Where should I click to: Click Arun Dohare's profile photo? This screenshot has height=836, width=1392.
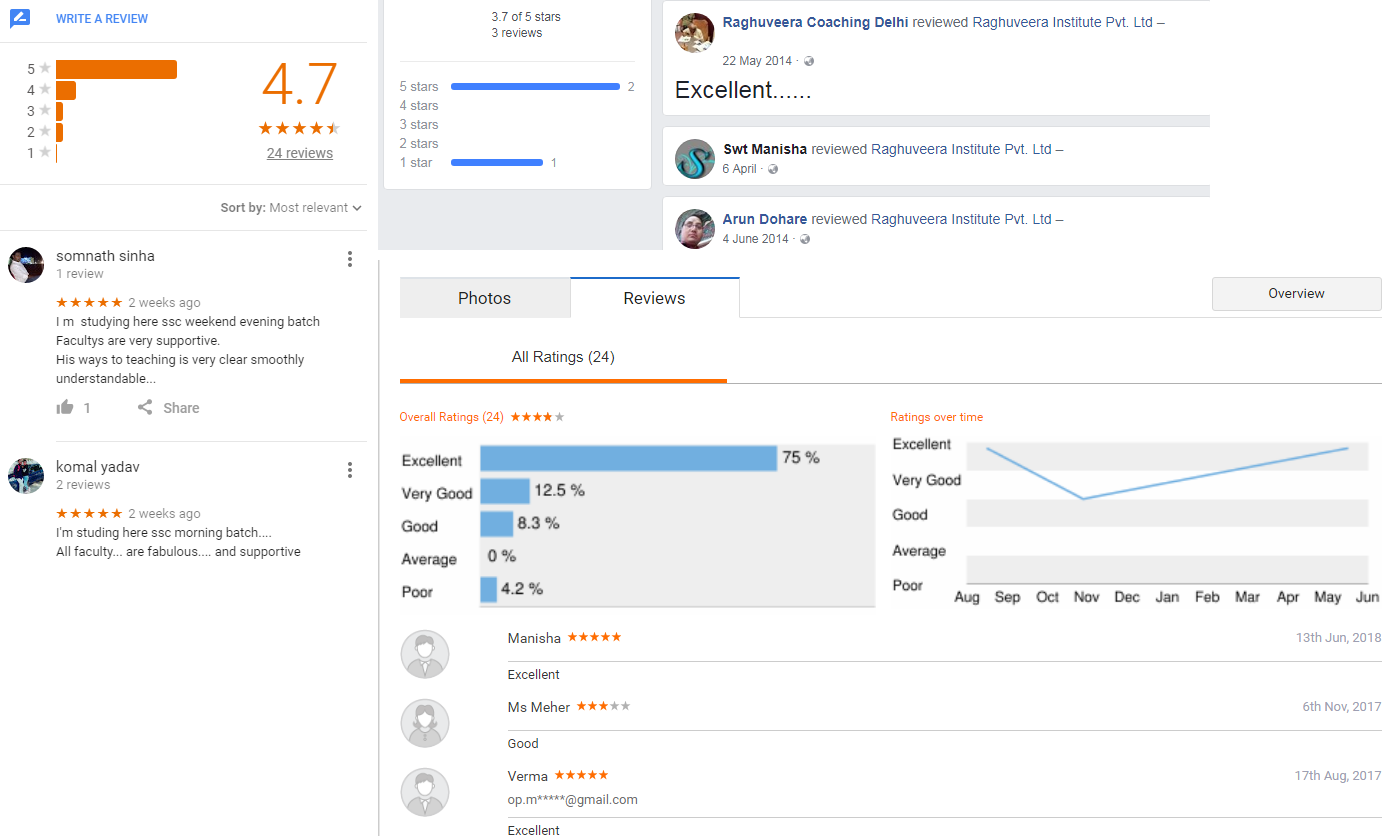[x=694, y=229]
